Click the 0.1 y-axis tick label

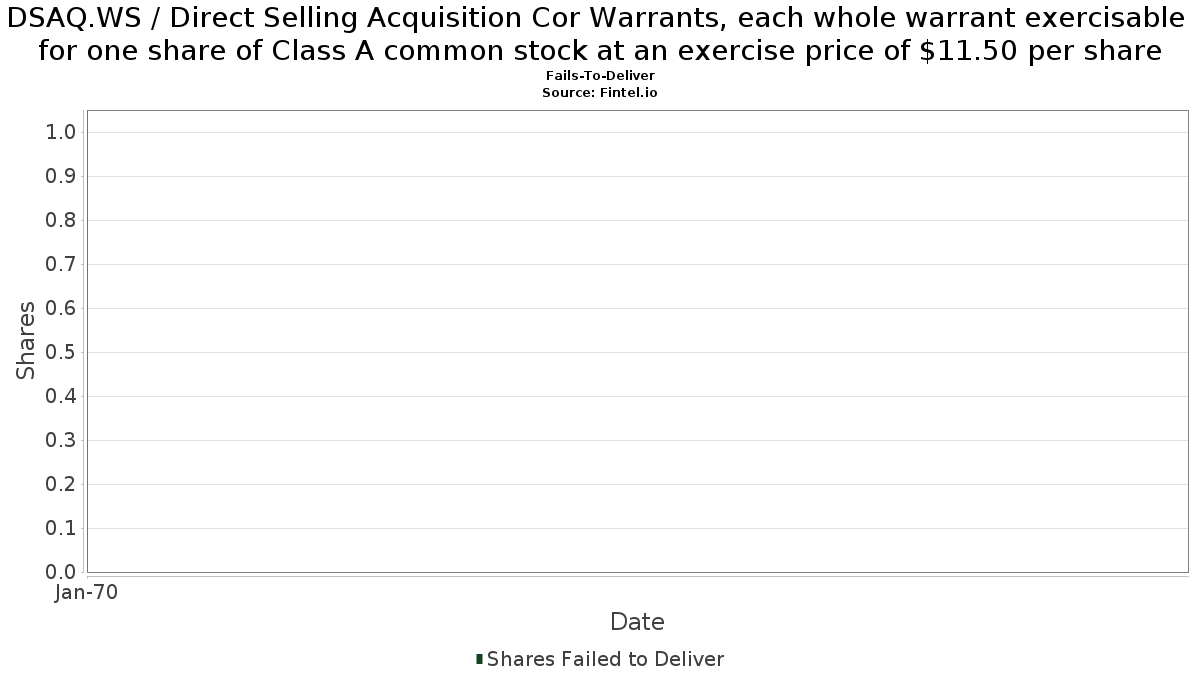(61, 529)
